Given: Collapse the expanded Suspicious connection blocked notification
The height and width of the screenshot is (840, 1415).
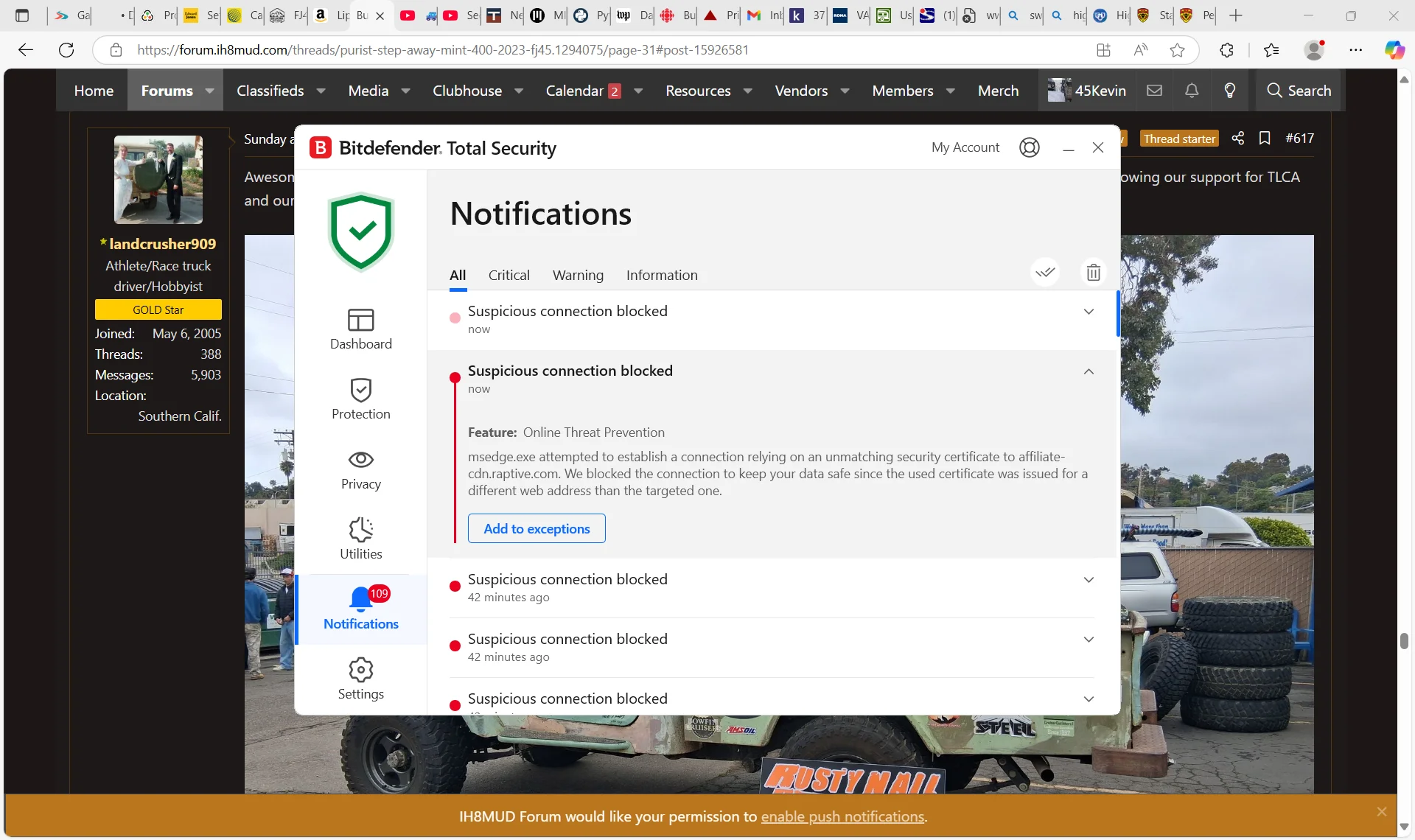Looking at the screenshot, I should pos(1089,371).
